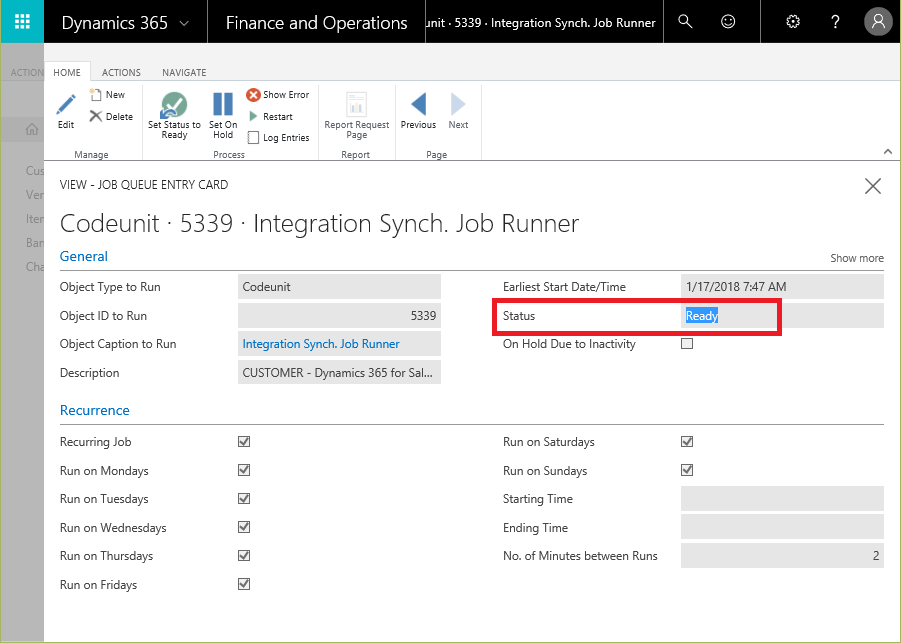Click Set On Hold

223,115
